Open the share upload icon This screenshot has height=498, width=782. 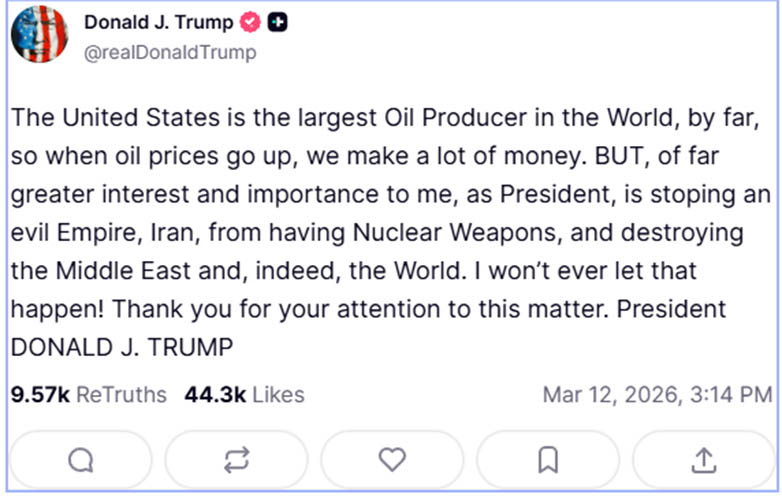pyautogui.click(x=704, y=460)
